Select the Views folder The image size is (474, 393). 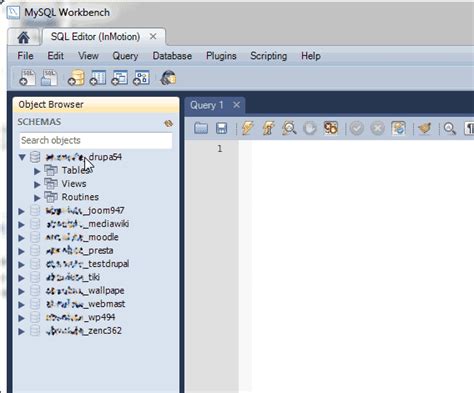pos(74,184)
